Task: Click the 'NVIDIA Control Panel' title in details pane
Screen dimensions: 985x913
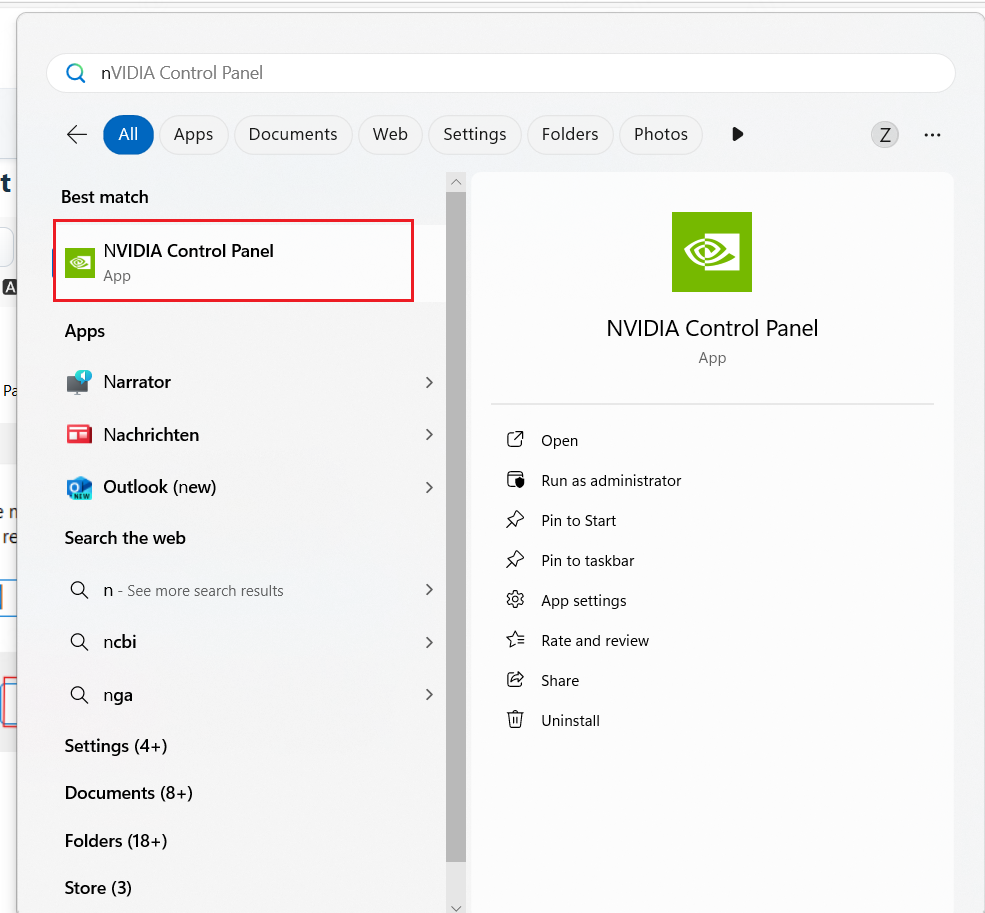Action: click(x=712, y=328)
